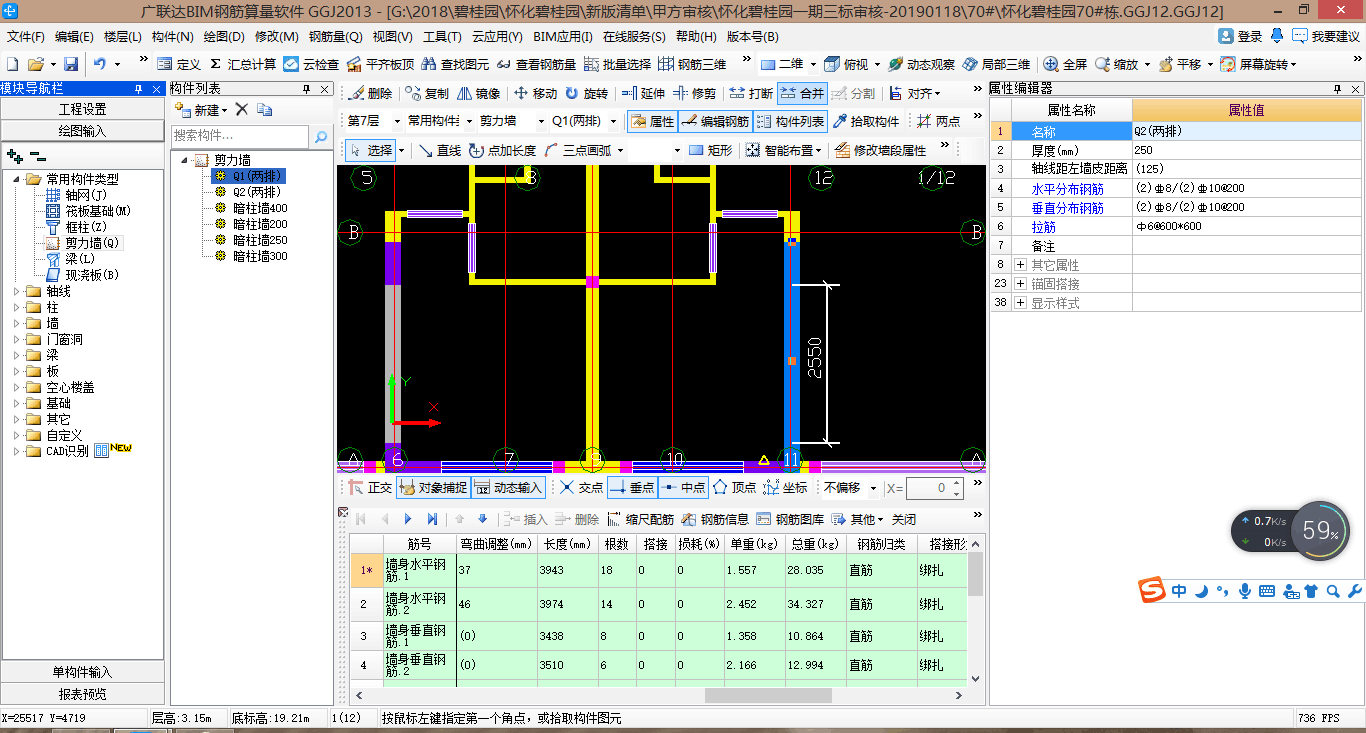This screenshot has width=1366, height=733.
Task: Select the 镜像 mirror tool
Action: point(478,94)
